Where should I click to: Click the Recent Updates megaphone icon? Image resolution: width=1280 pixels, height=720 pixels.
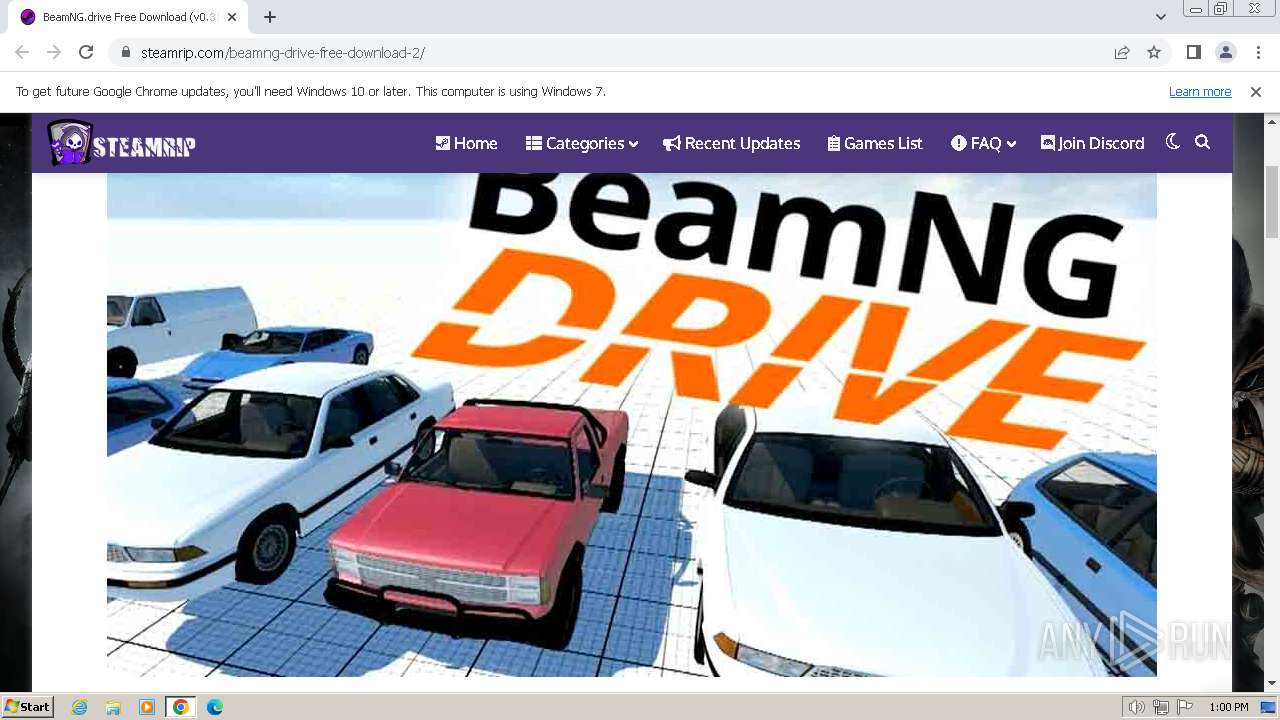click(x=671, y=143)
